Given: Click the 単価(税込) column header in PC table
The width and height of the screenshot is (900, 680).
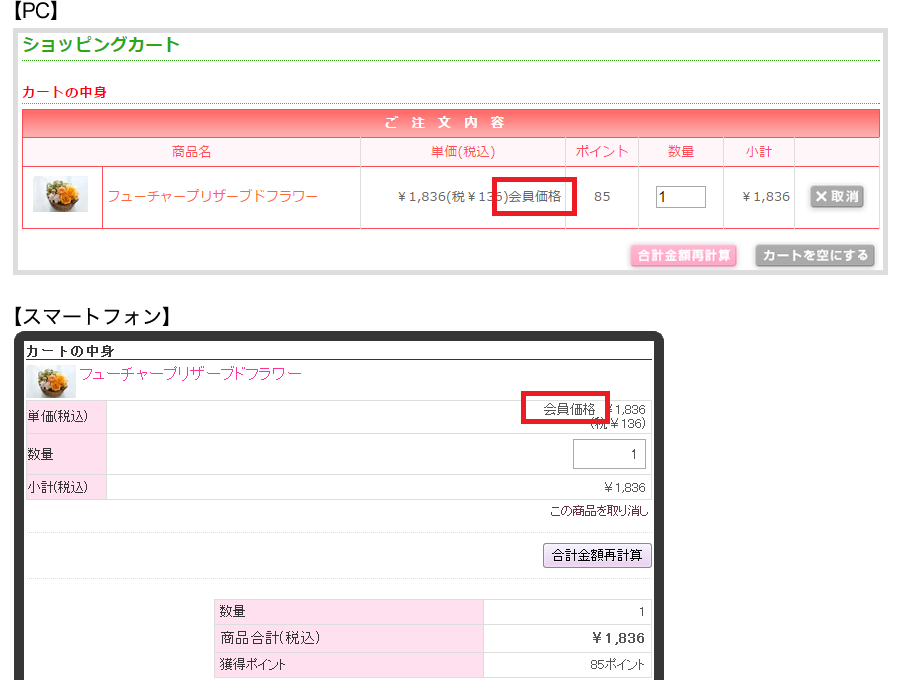Looking at the screenshot, I should point(463,152).
